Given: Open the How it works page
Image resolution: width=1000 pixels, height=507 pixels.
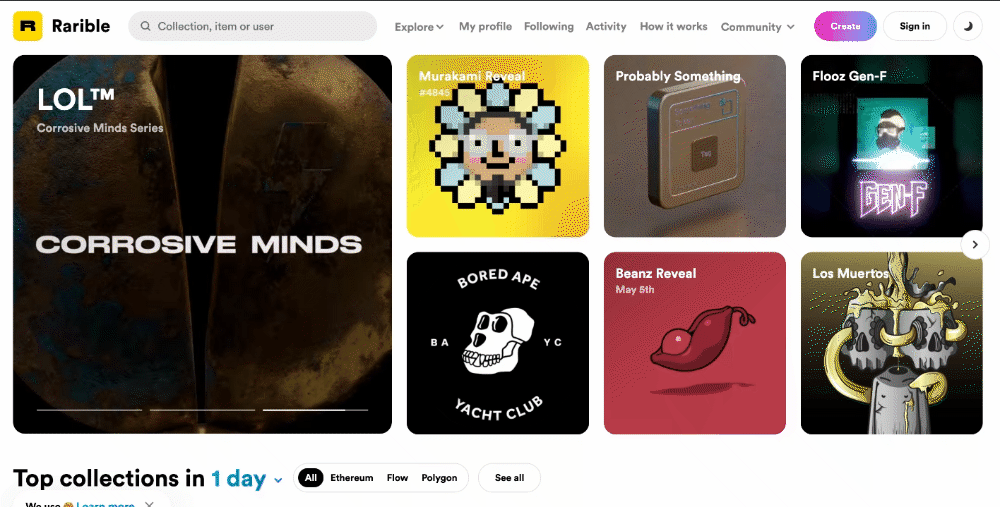Looking at the screenshot, I should (673, 26).
